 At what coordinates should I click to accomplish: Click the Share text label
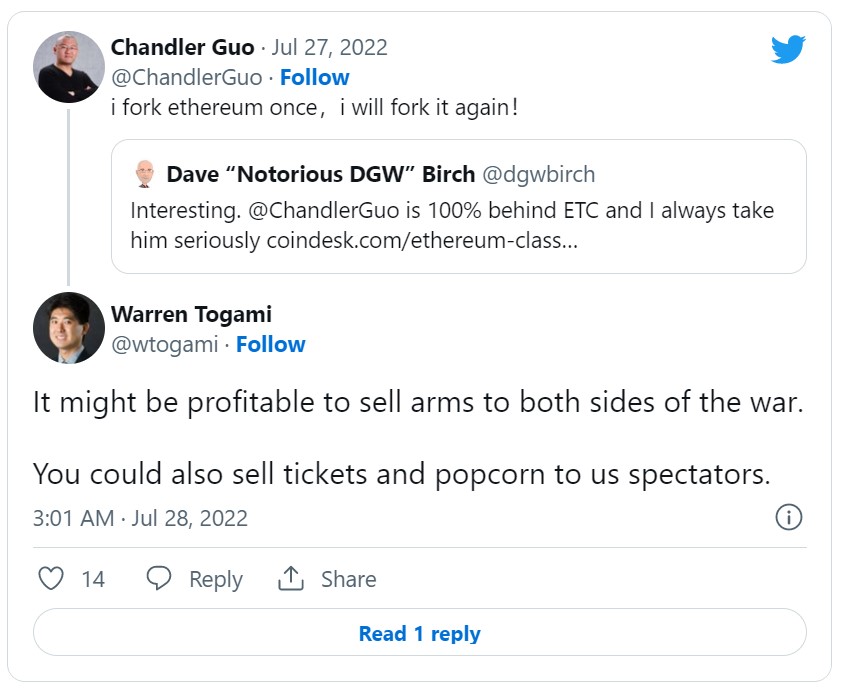[x=348, y=579]
